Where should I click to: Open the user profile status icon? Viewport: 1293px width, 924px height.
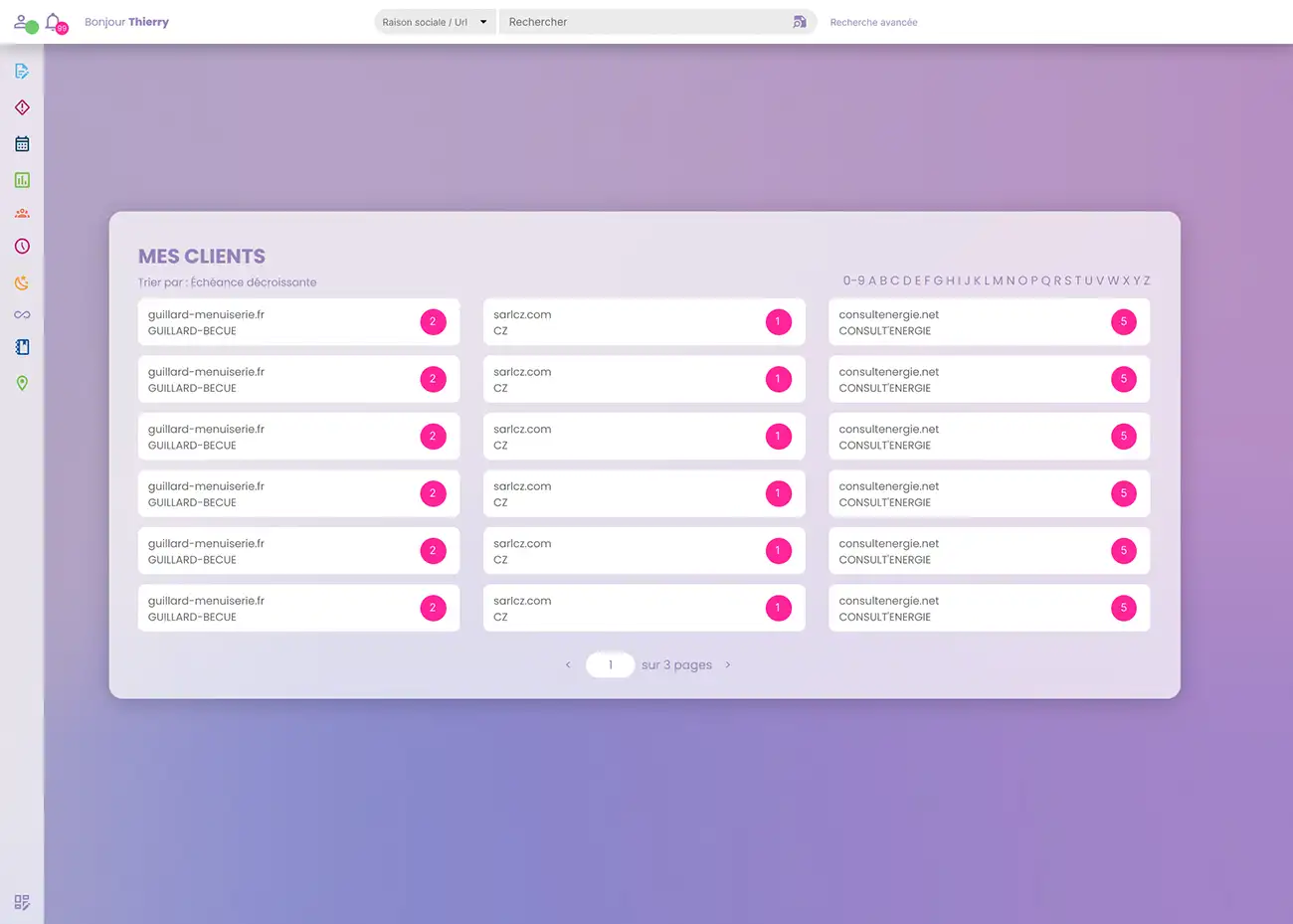pos(23,22)
